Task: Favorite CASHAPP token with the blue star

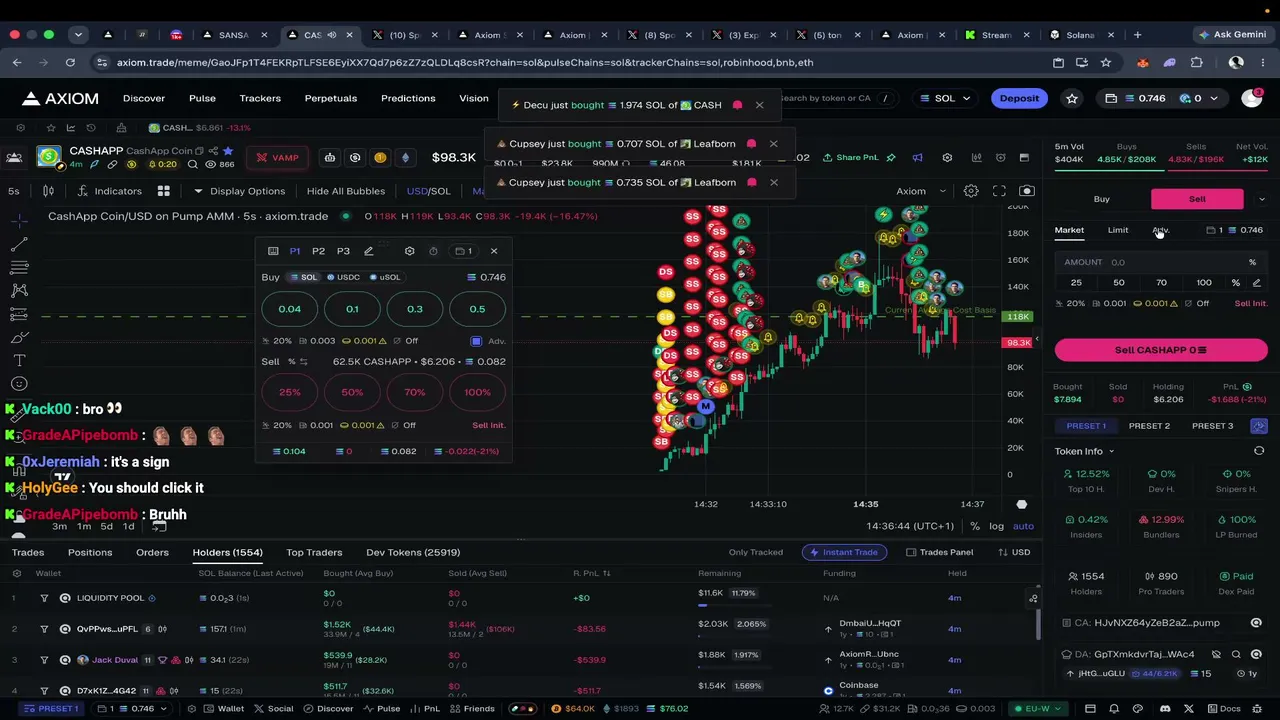Action: pyautogui.click(x=228, y=151)
